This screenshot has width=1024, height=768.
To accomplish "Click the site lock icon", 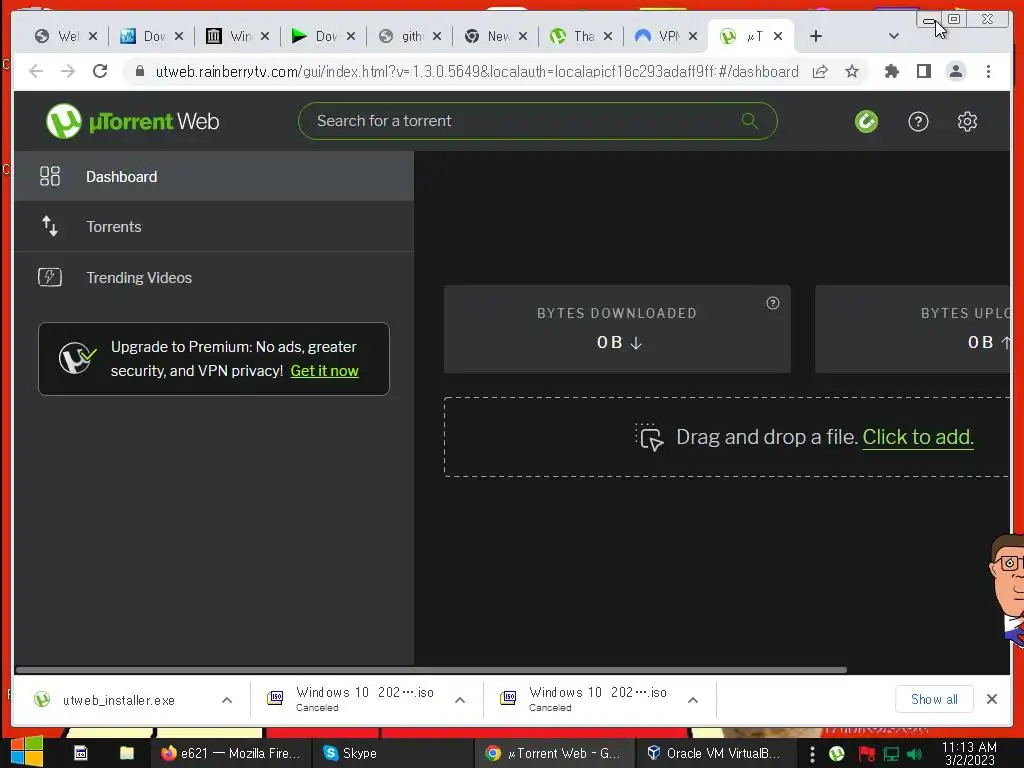I will point(139,71).
